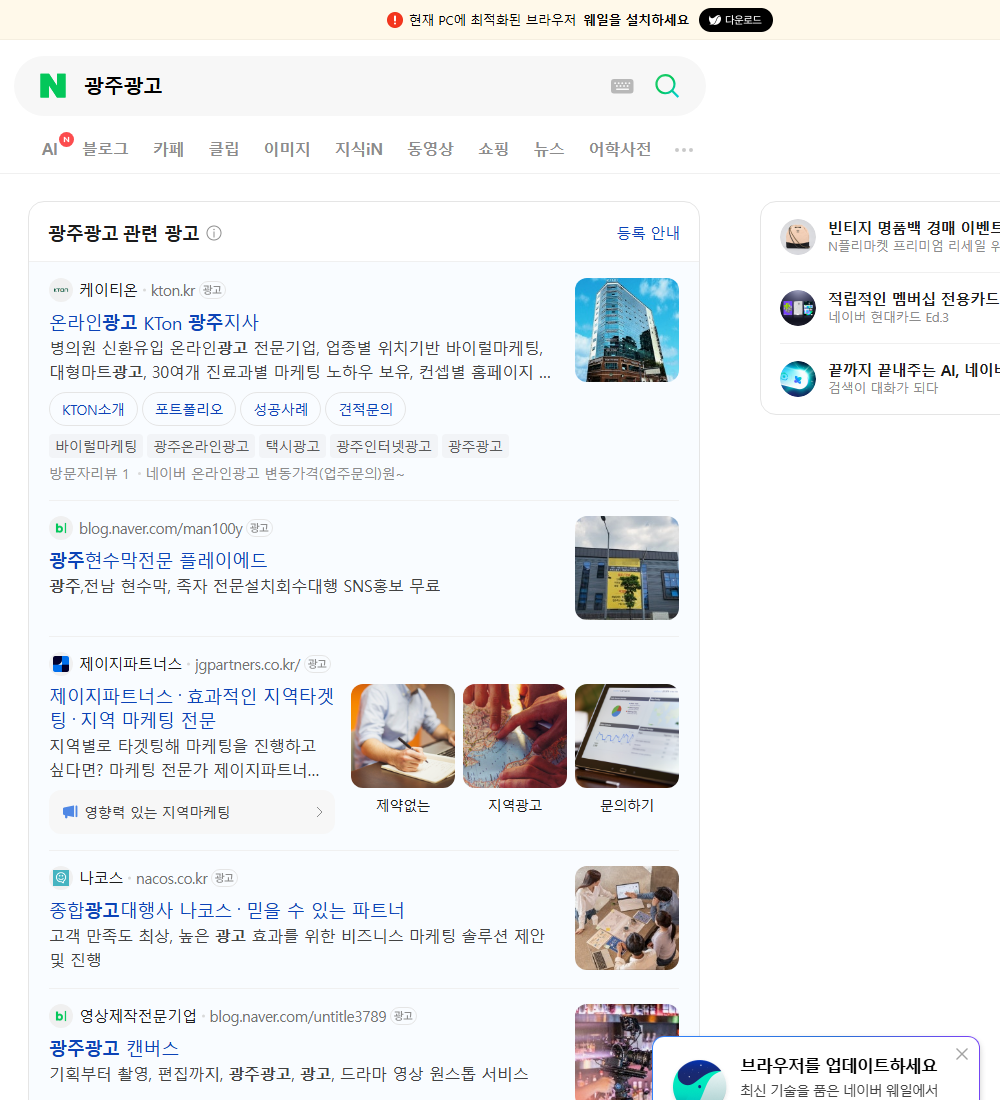1000x1100 pixels.
Task: Click 방문자리뷰 1 text under KTON ad
Action: click(x=89, y=474)
